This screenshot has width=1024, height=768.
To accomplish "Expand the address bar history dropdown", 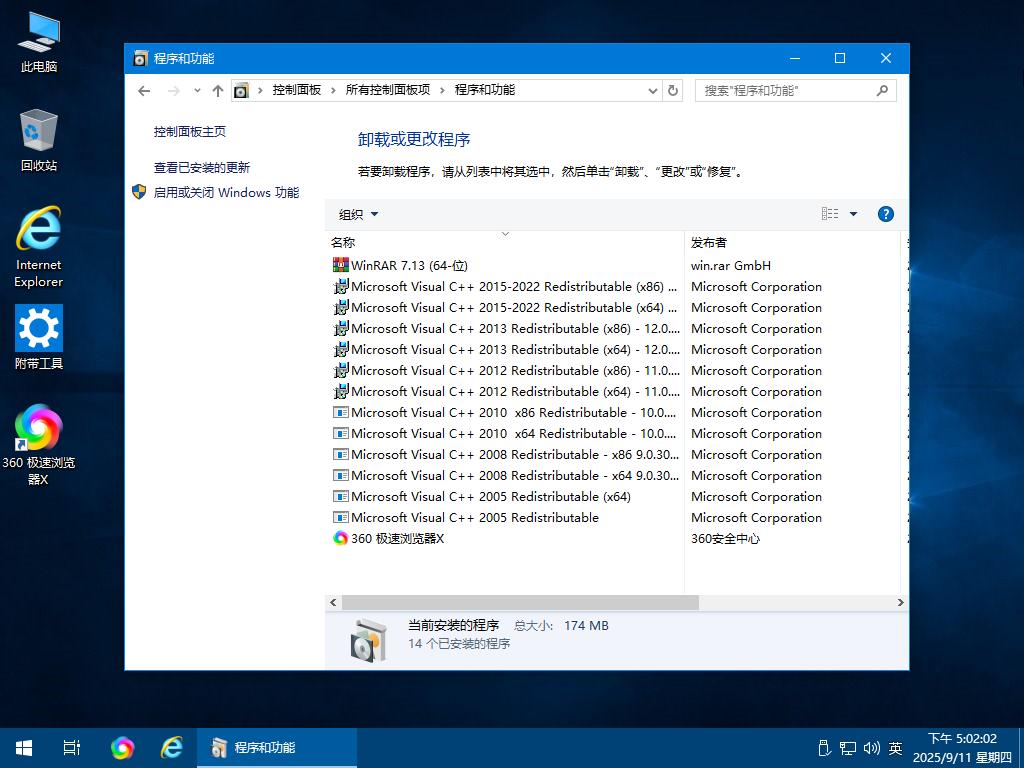I will [652, 90].
